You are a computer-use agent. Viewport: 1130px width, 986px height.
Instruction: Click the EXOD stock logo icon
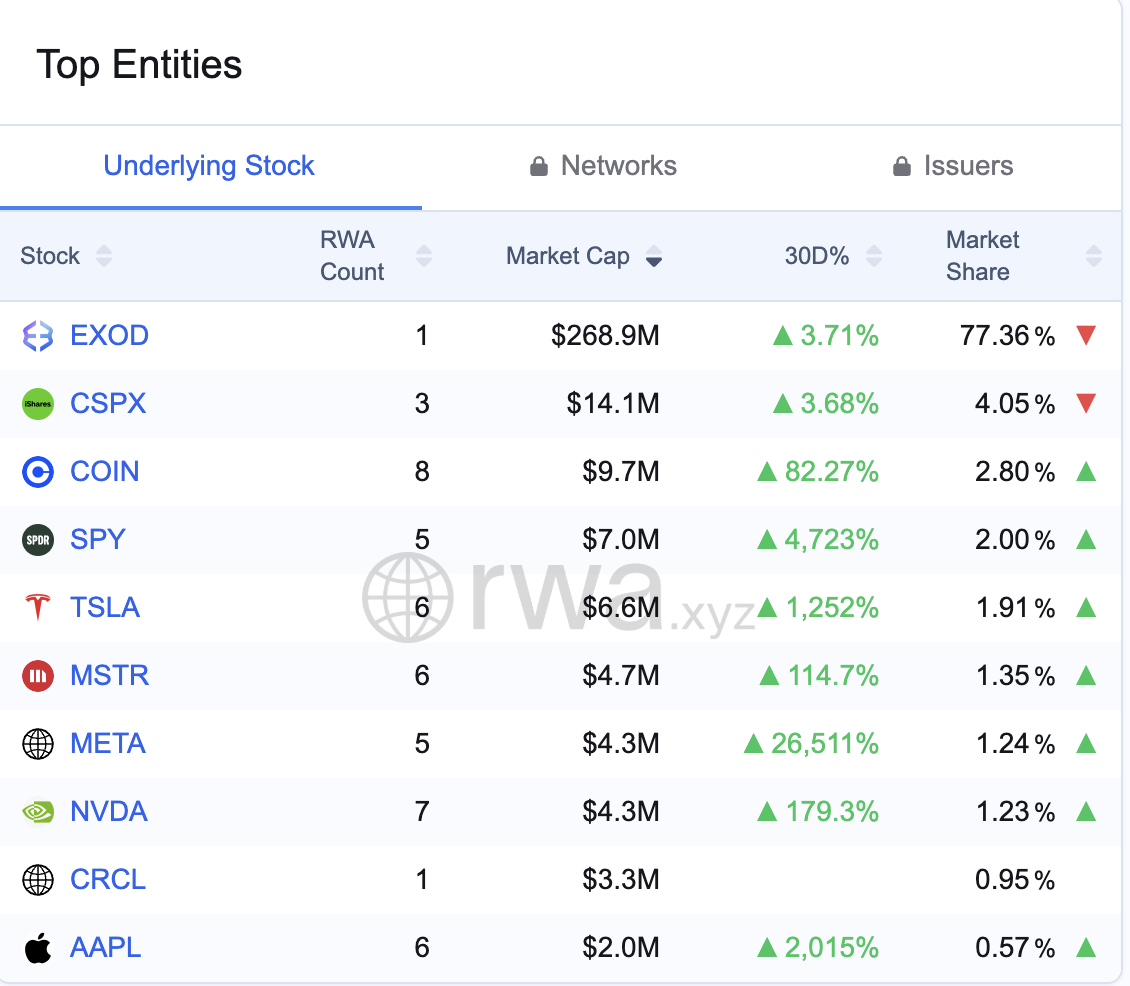tap(37, 336)
